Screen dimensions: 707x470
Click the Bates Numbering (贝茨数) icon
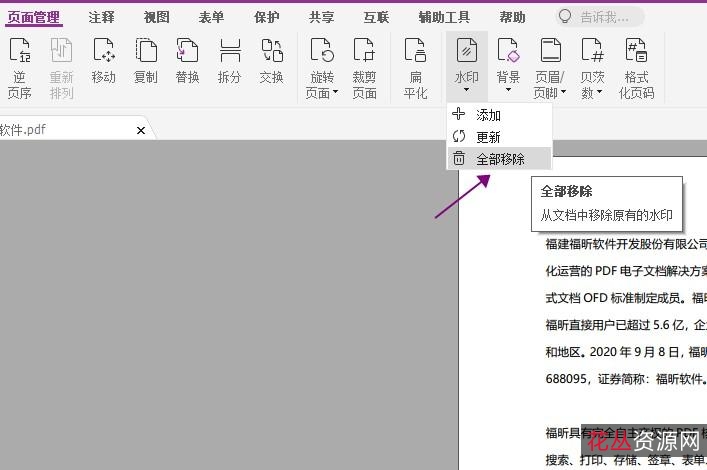592,50
